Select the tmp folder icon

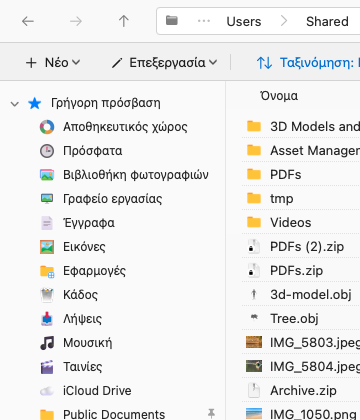(x=254, y=198)
